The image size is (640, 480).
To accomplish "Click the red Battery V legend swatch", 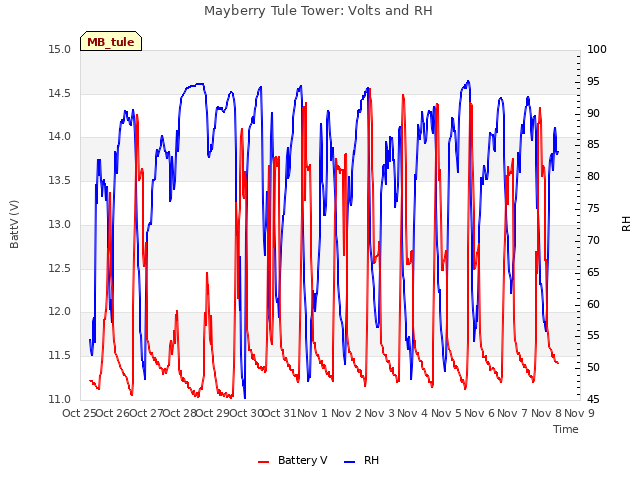I will coord(264,462).
